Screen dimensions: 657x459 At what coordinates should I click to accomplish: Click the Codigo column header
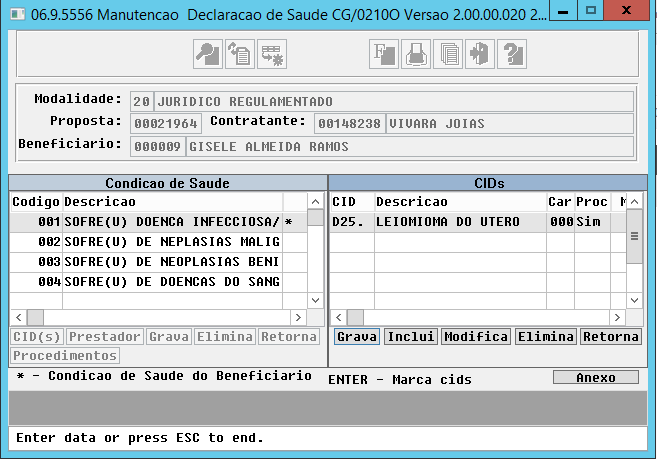tap(36, 202)
